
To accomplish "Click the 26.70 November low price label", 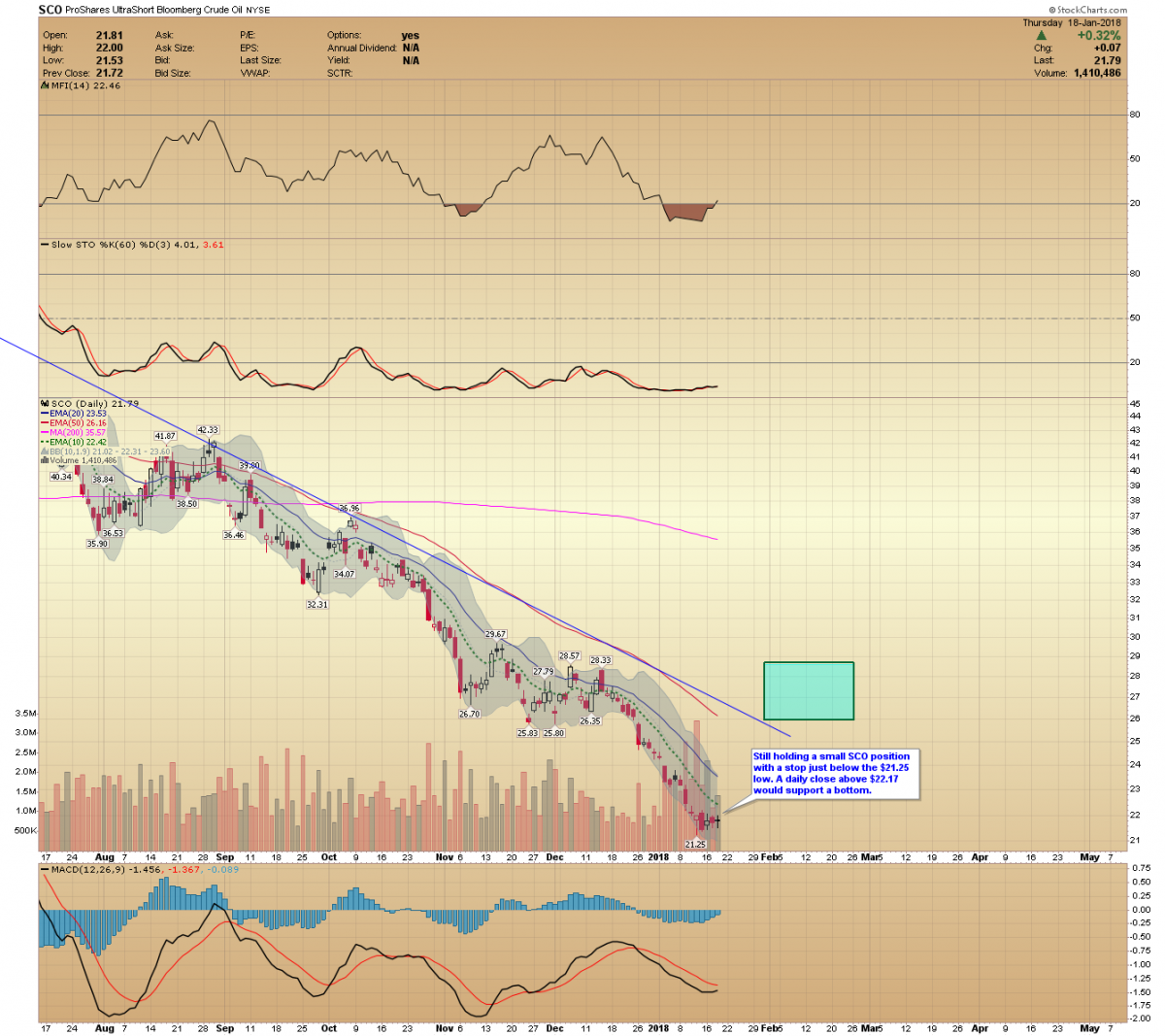I will coord(469,714).
